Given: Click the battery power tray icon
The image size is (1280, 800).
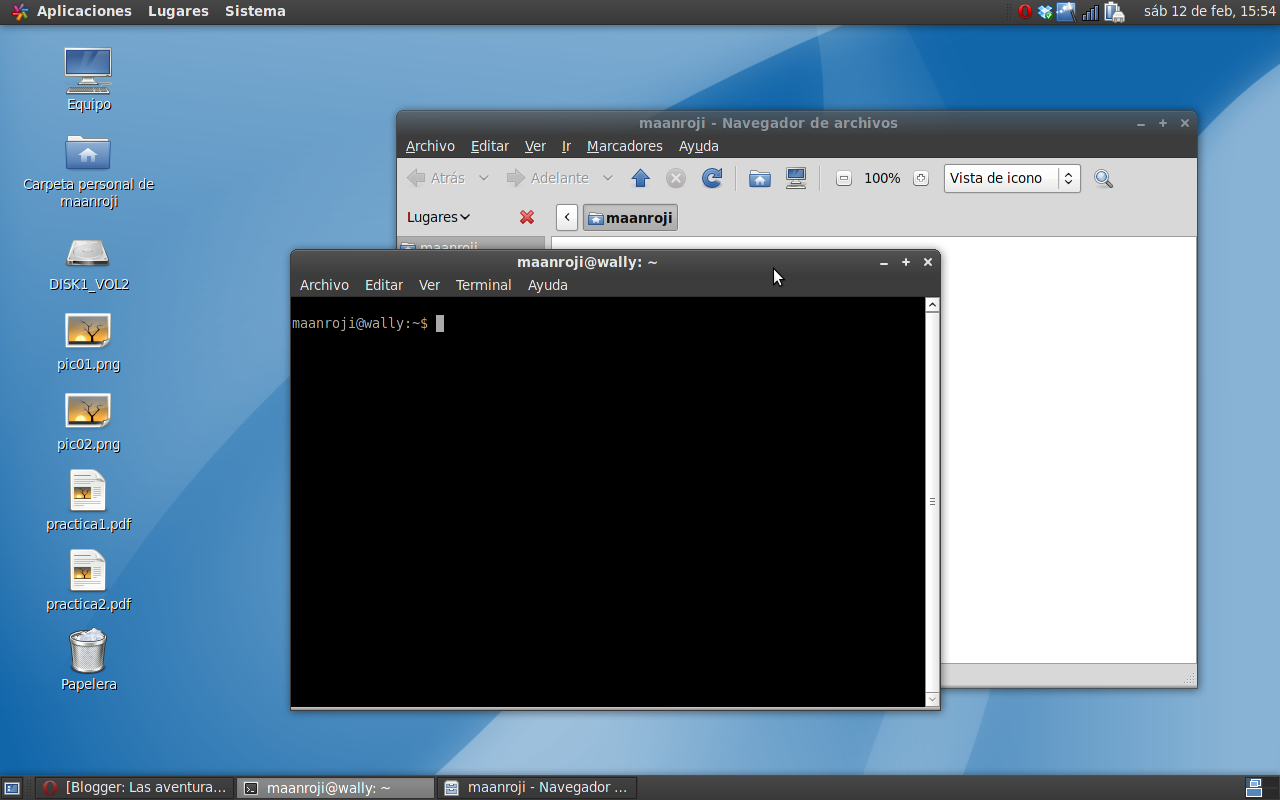Looking at the screenshot, I should 1114,12.
